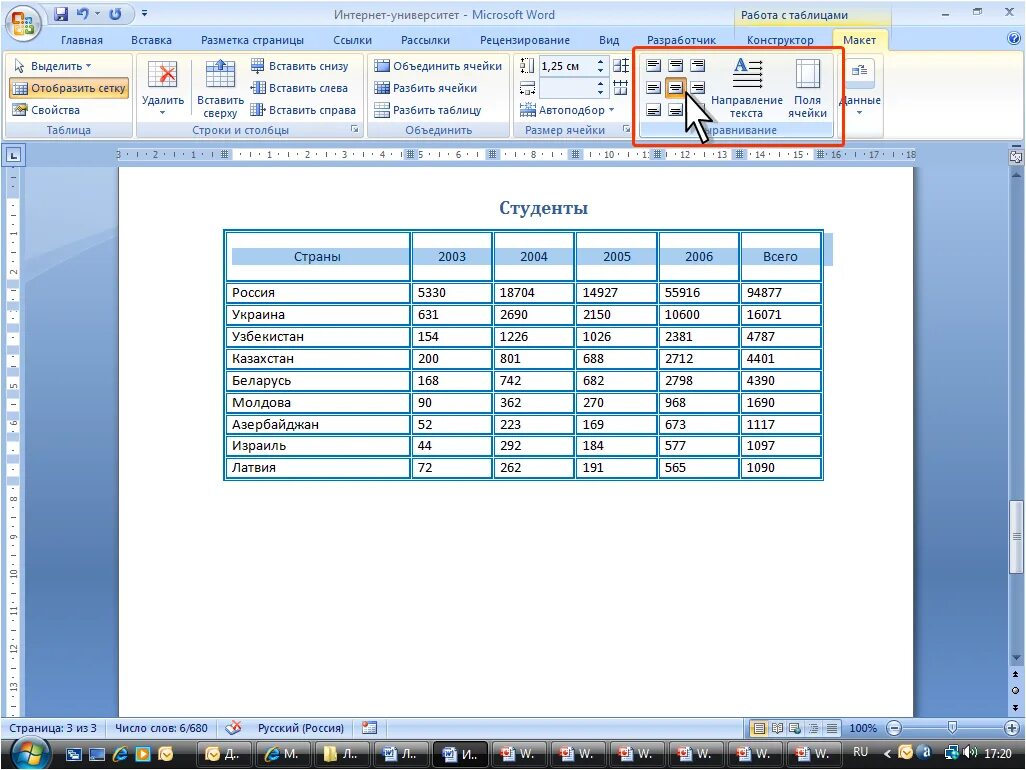Click the Казахстан table cell
The width and height of the screenshot is (1026, 770).
coord(317,359)
